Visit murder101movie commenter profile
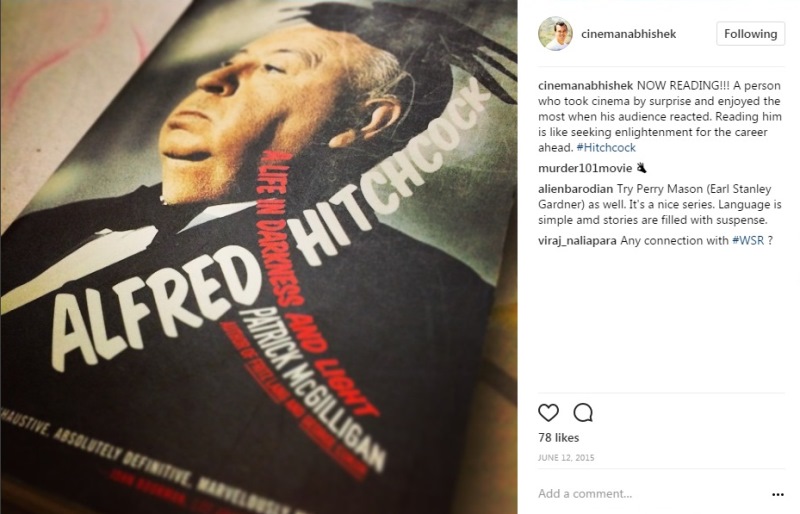The width and height of the screenshot is (800, 514). 585,168
